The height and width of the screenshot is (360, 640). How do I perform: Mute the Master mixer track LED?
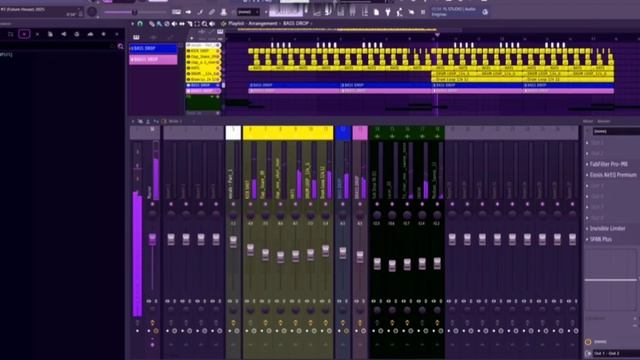coord(152,204)
